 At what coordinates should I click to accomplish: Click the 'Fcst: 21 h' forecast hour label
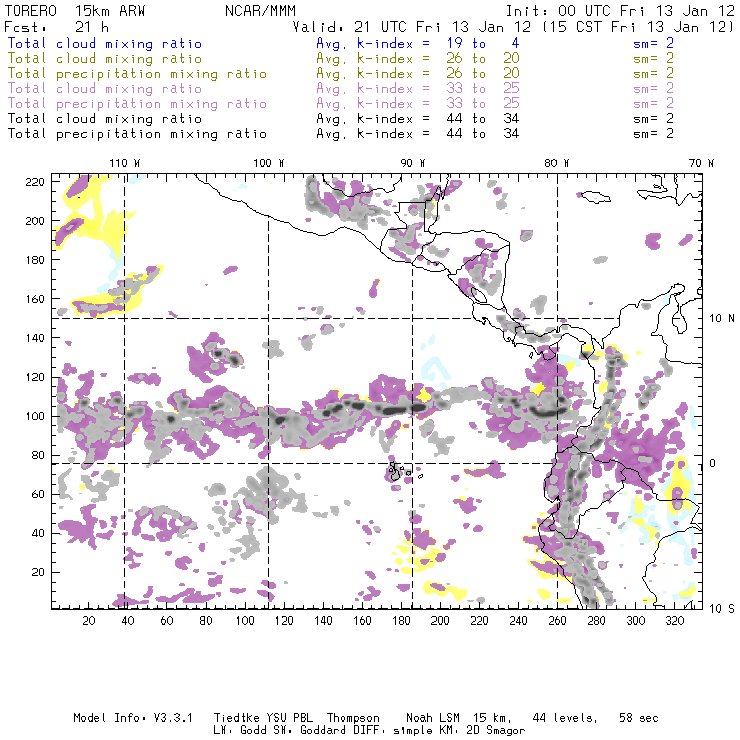point(56,26)
